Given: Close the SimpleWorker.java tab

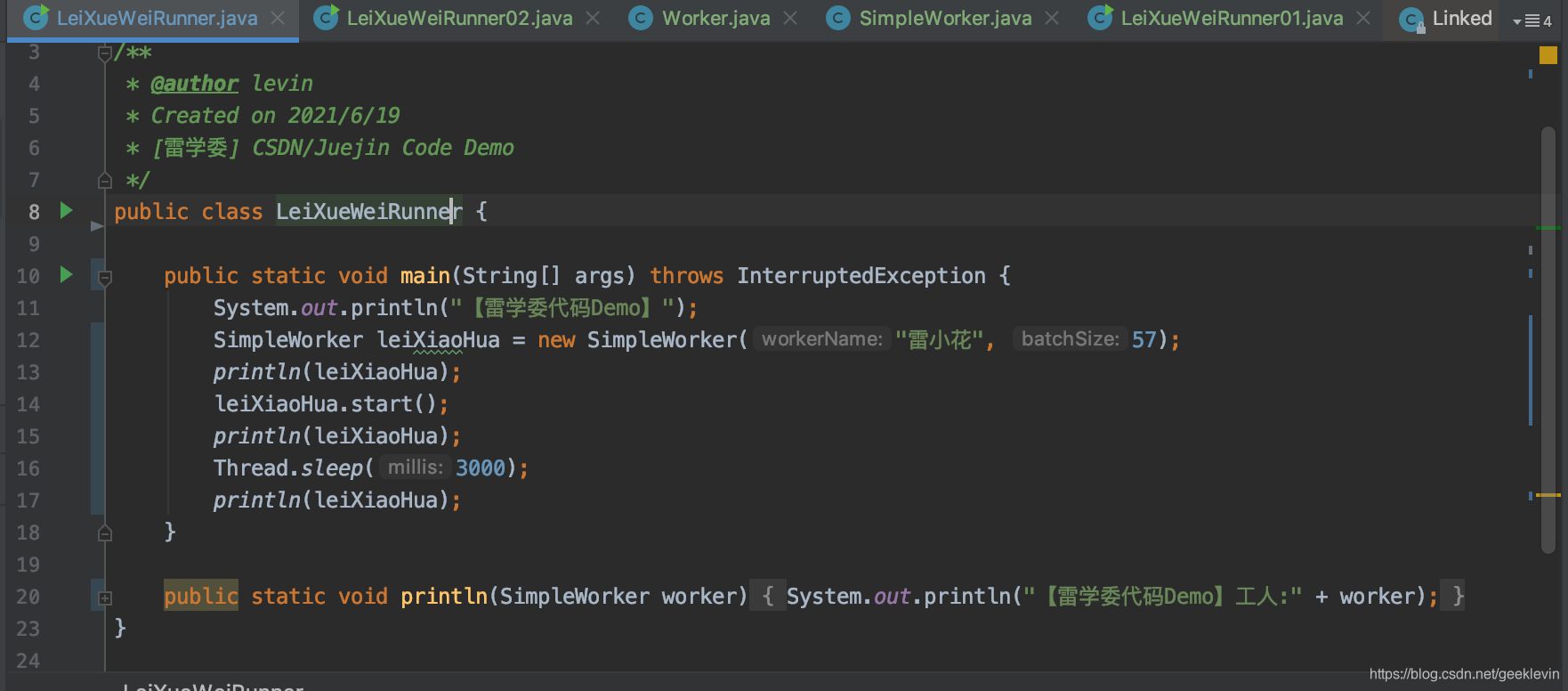Looking at the screenshot, I should coord(1052,18).
